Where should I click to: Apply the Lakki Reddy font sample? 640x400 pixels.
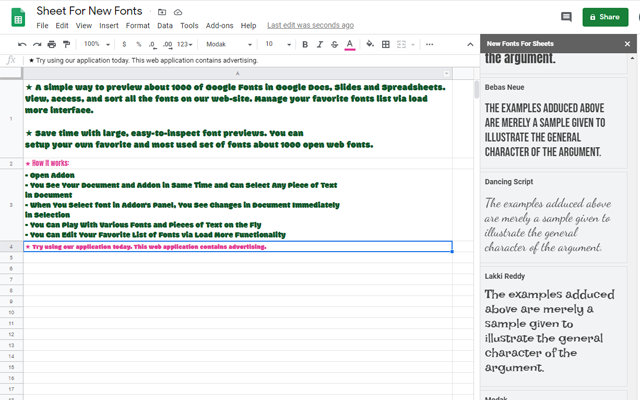pyautogui.click(x=553, y=326)
